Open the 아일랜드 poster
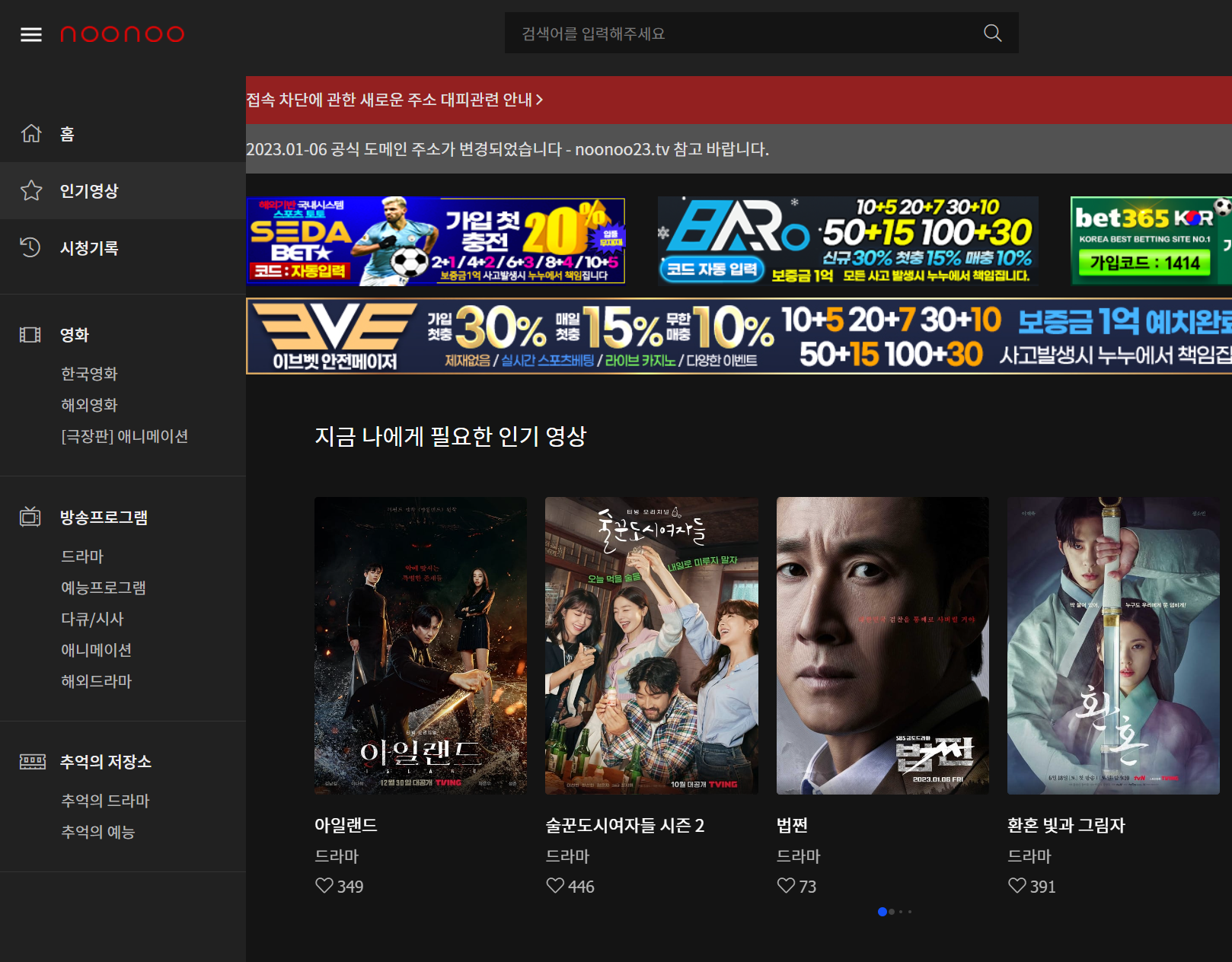Viewport: 1232px width, 962px height. pyautogui.click(x=420, y=645)
